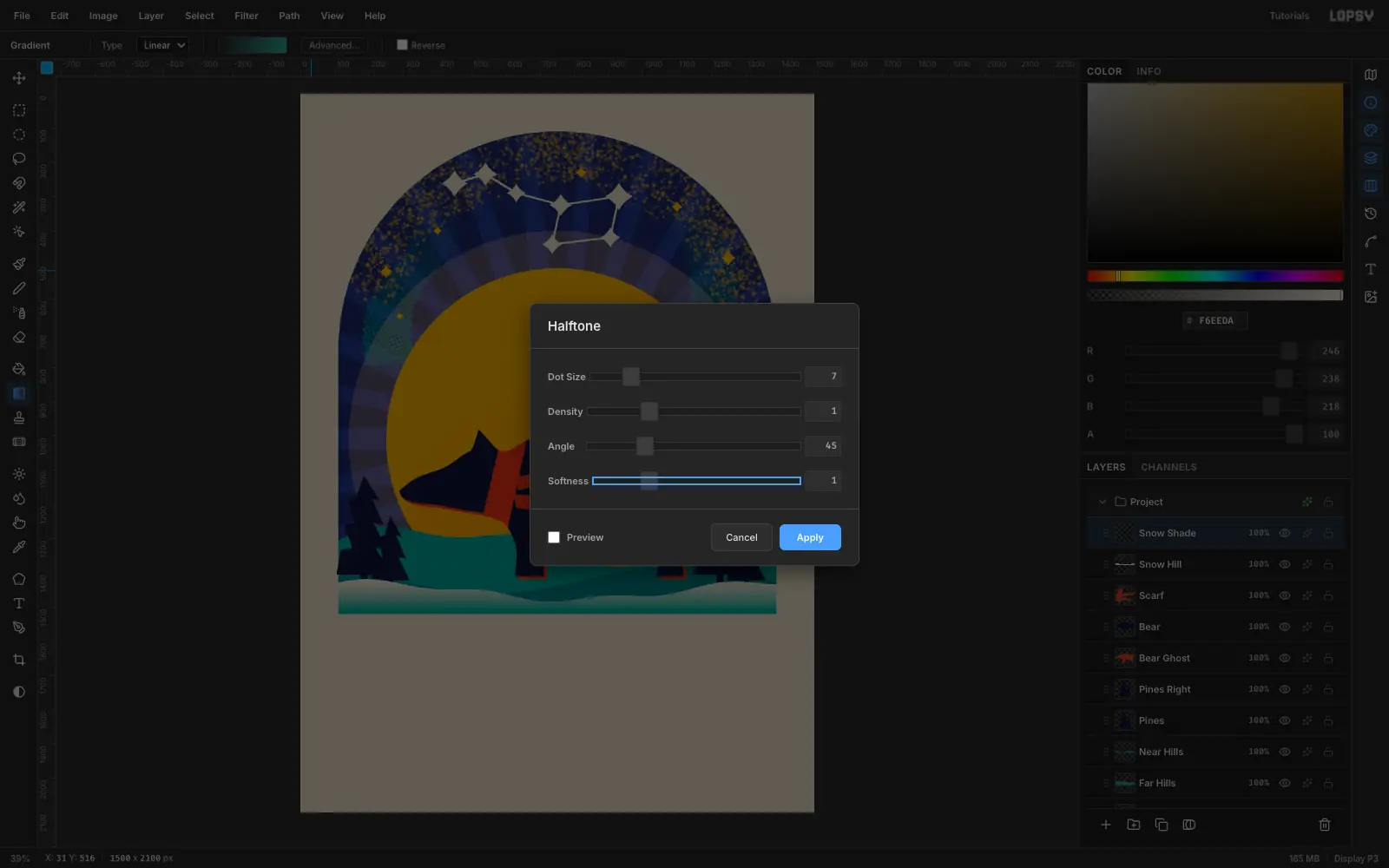Select the Move tool
The height and width of the screenshot is (868, 1389).
coord(19,78)
